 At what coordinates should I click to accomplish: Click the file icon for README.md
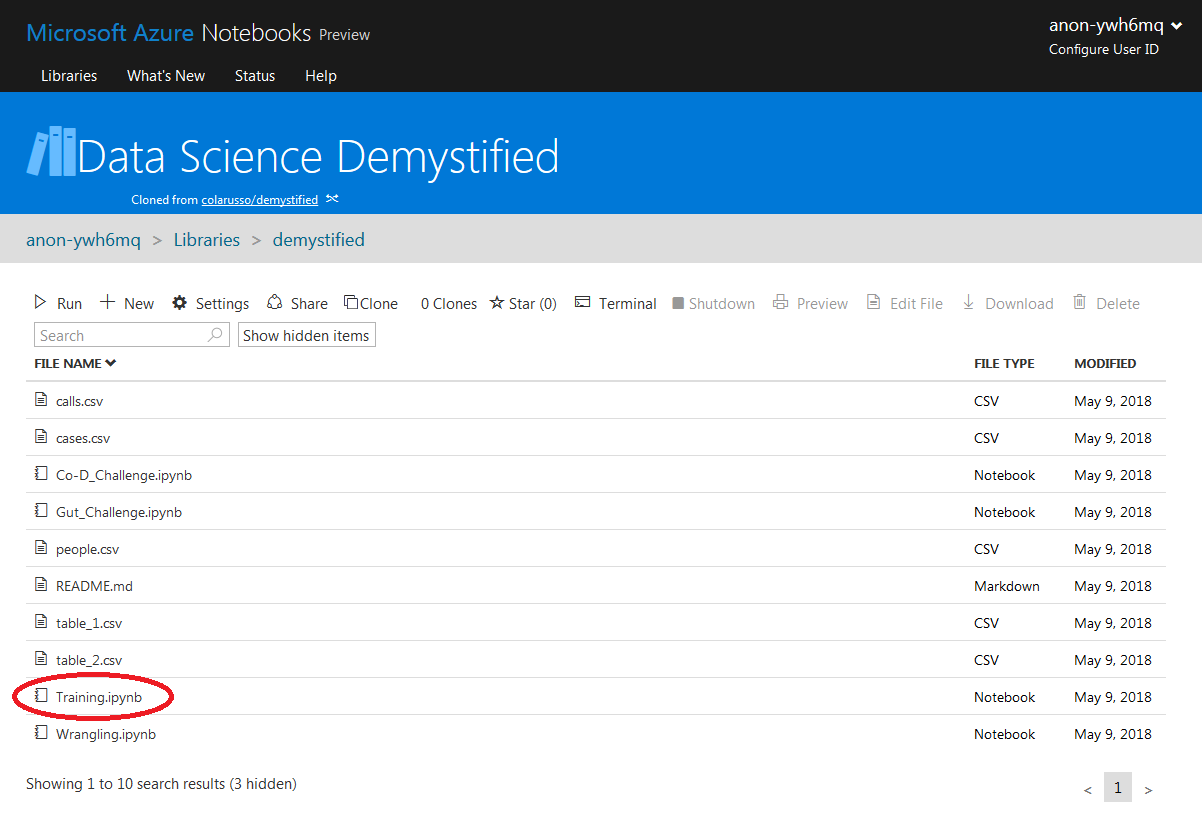tap(41, 585)
